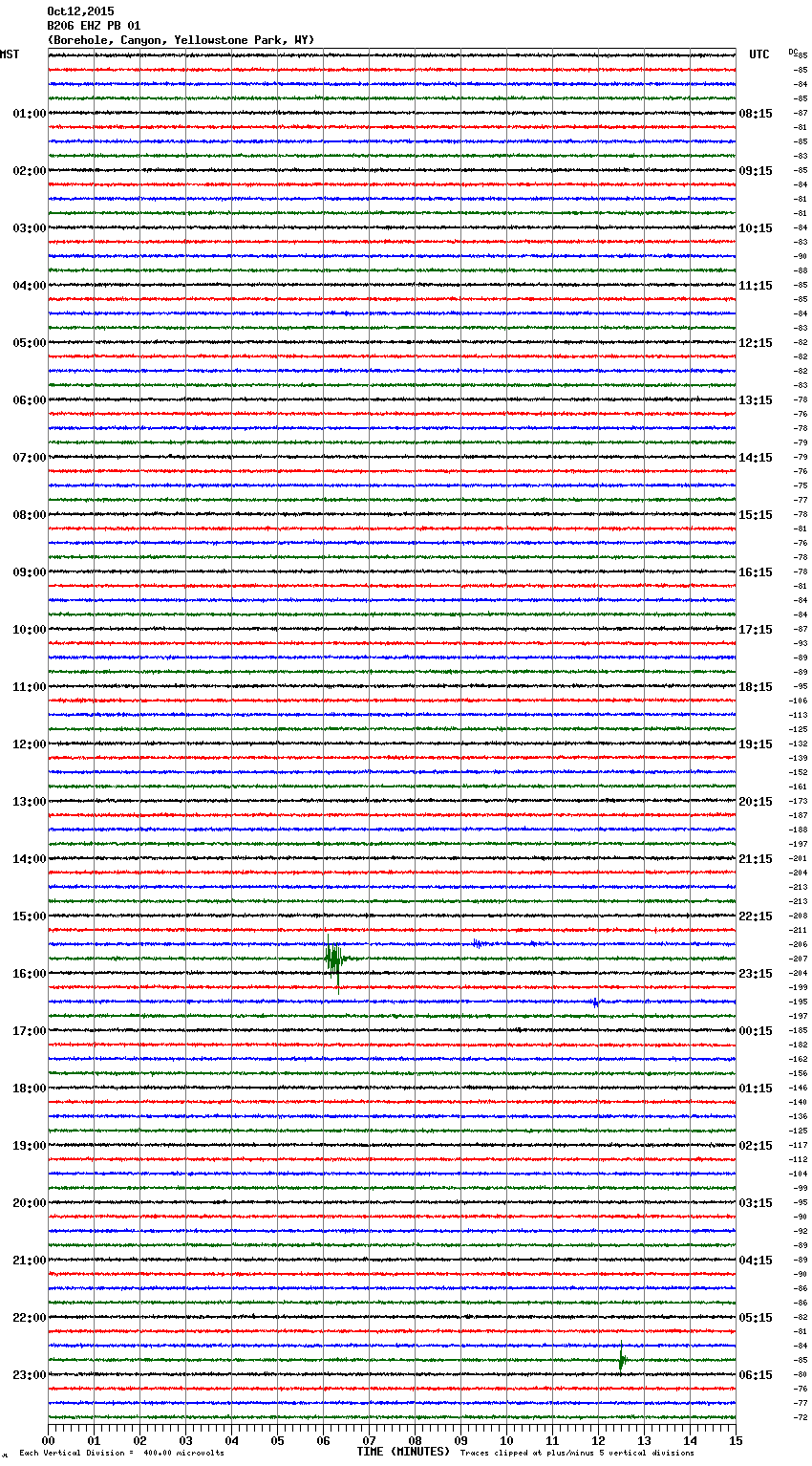Viewport: 812px width, 1466px height.
Task: Click the 16:15 UTC time label
Action: click(756, 572)
